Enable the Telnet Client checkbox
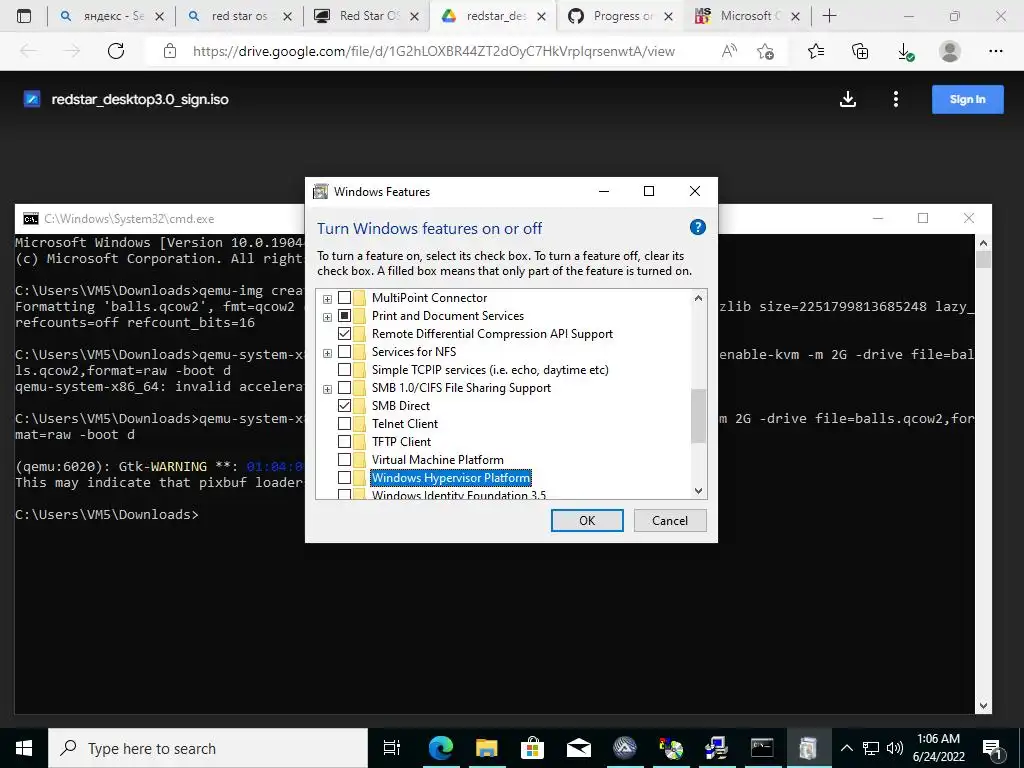 344,424
